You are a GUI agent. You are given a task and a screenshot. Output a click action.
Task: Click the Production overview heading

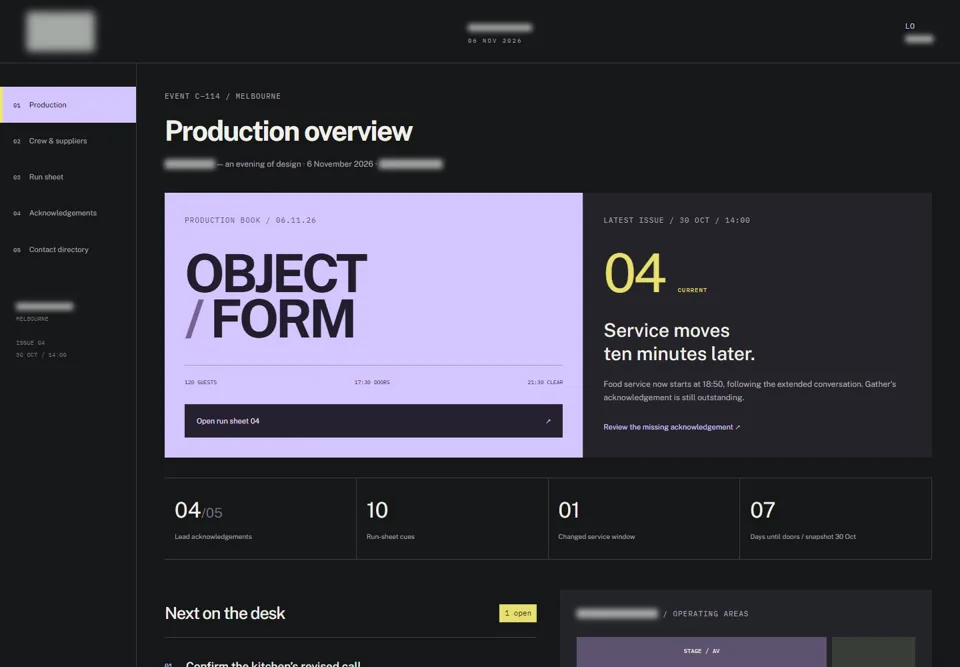[x=288, y=131]
